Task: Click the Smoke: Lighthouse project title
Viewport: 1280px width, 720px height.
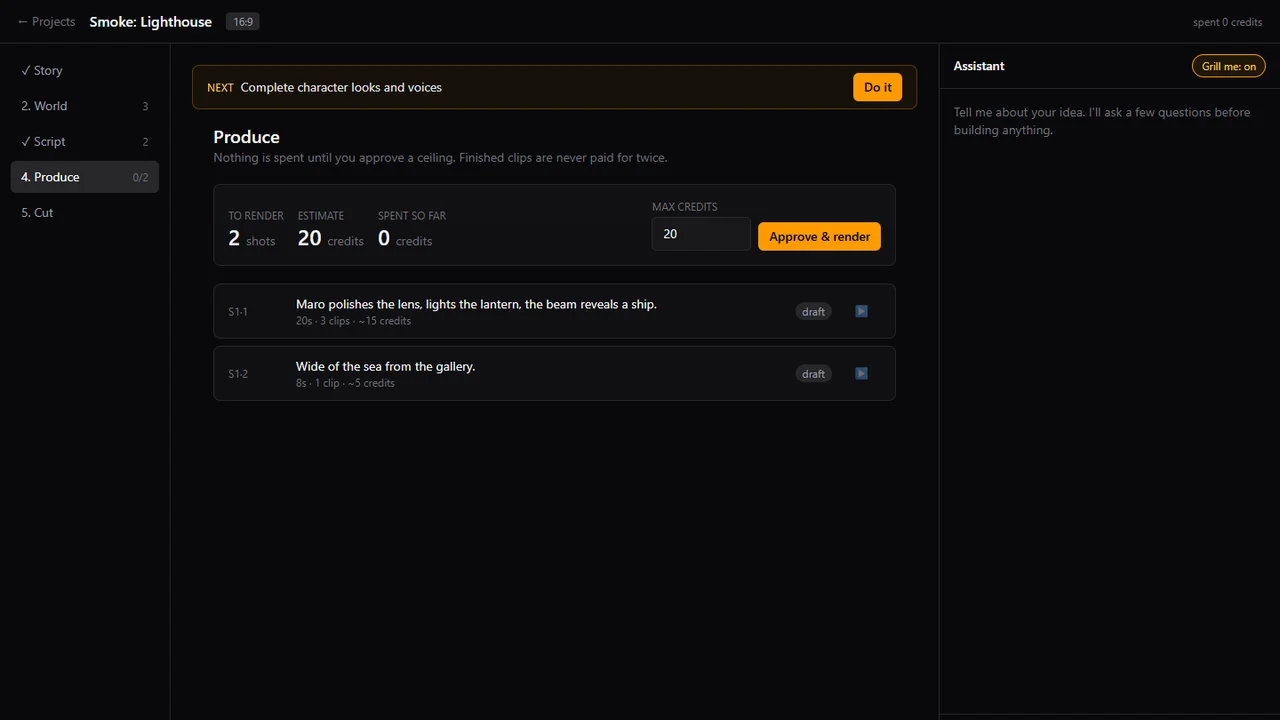Action: [x=151, y=22]
